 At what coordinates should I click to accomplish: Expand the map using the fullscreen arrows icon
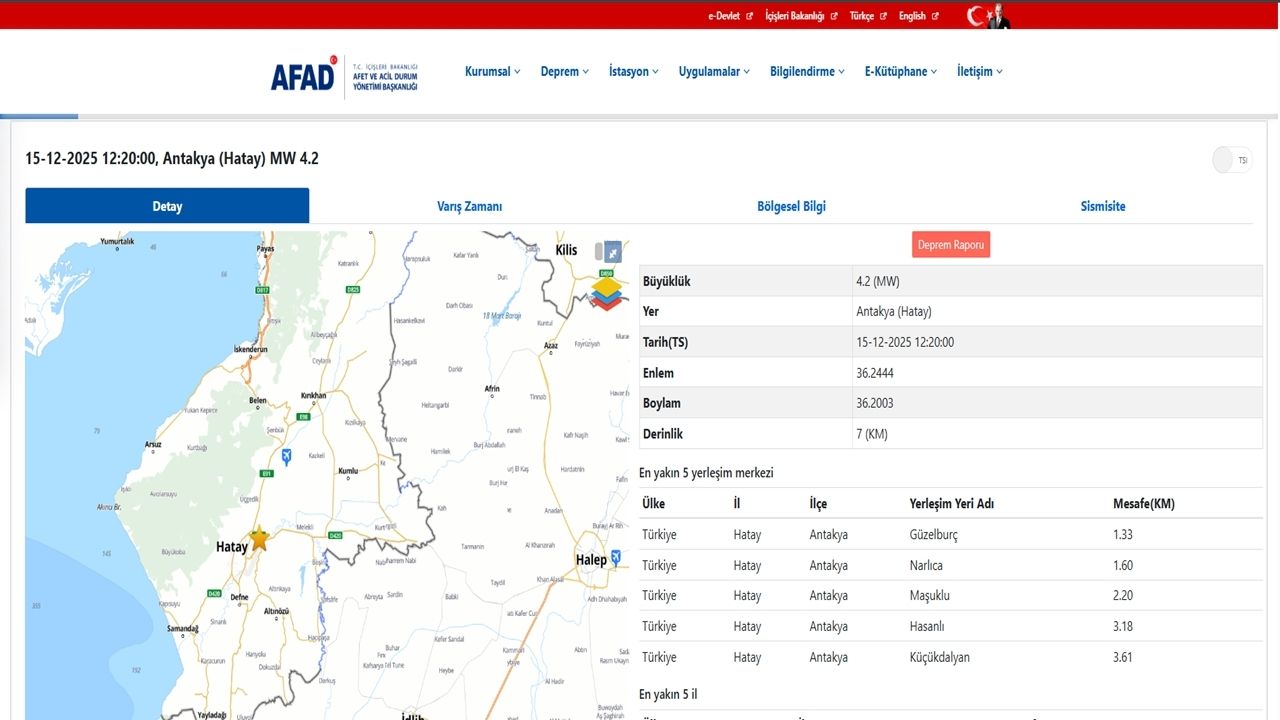click(612, 253)
